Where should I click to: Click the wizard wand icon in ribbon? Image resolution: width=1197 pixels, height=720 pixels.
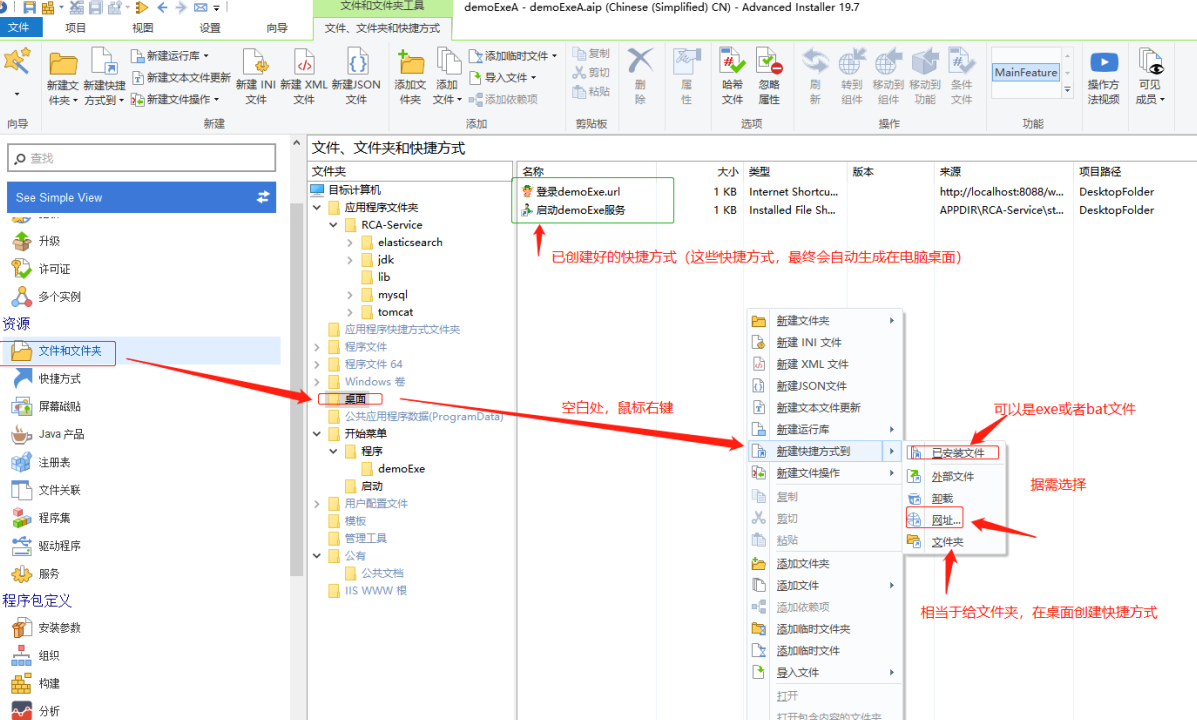pos(17,60)
